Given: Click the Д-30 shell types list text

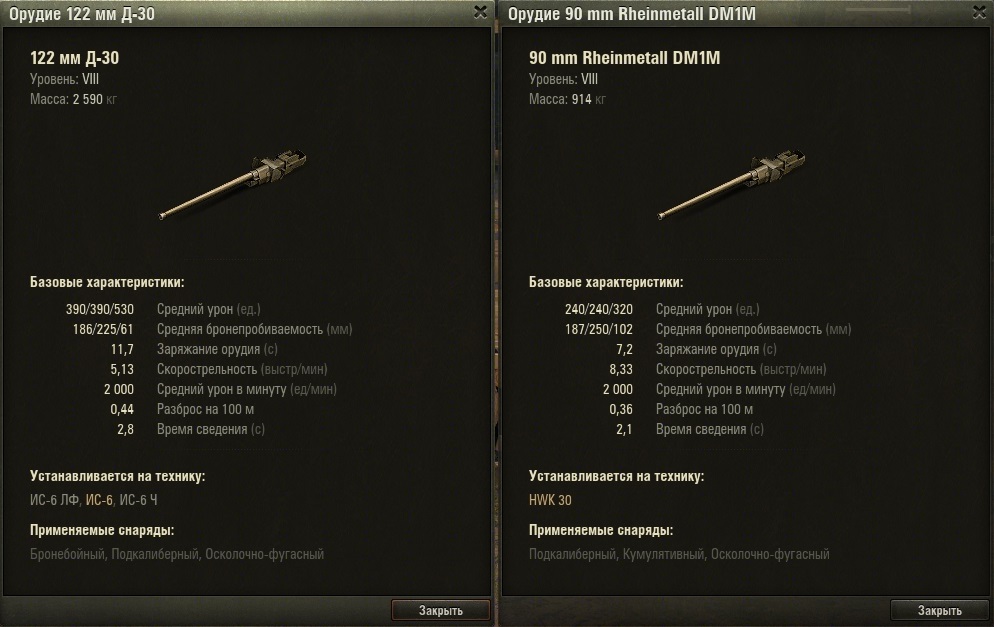Looking at the screenshot, I should (x=177, y=554).
